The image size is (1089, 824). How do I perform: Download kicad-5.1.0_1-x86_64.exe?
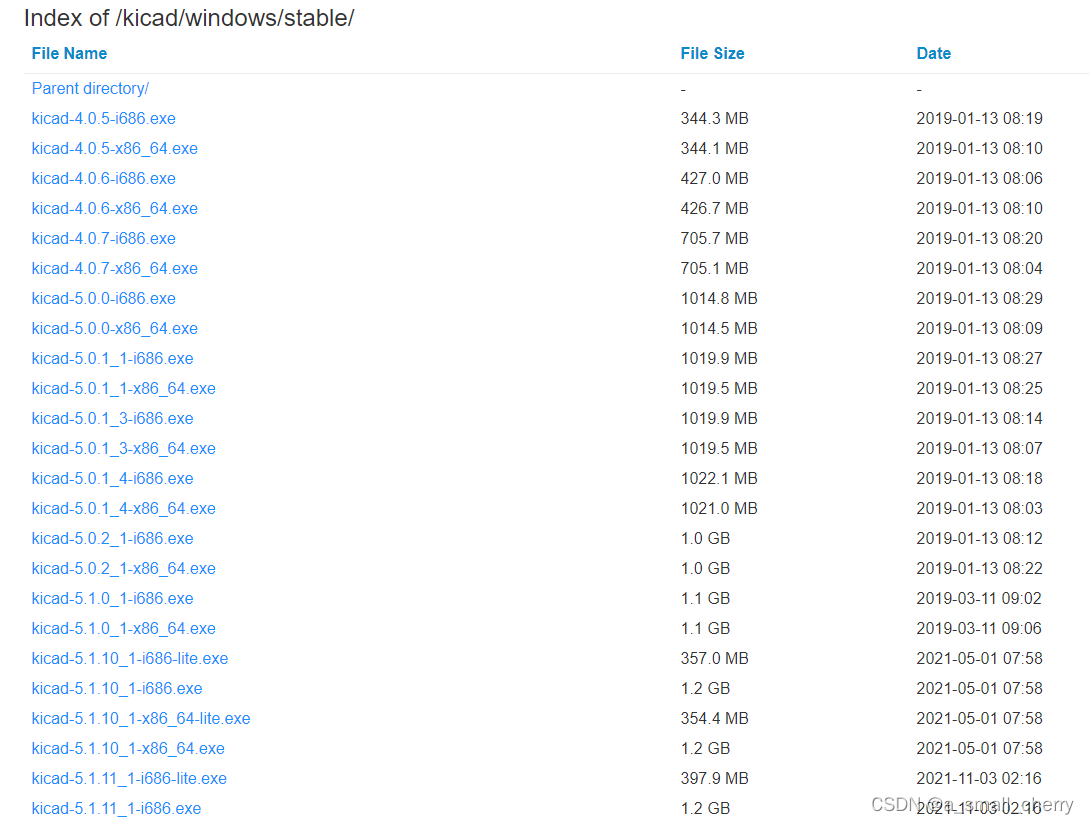[124, 628]
